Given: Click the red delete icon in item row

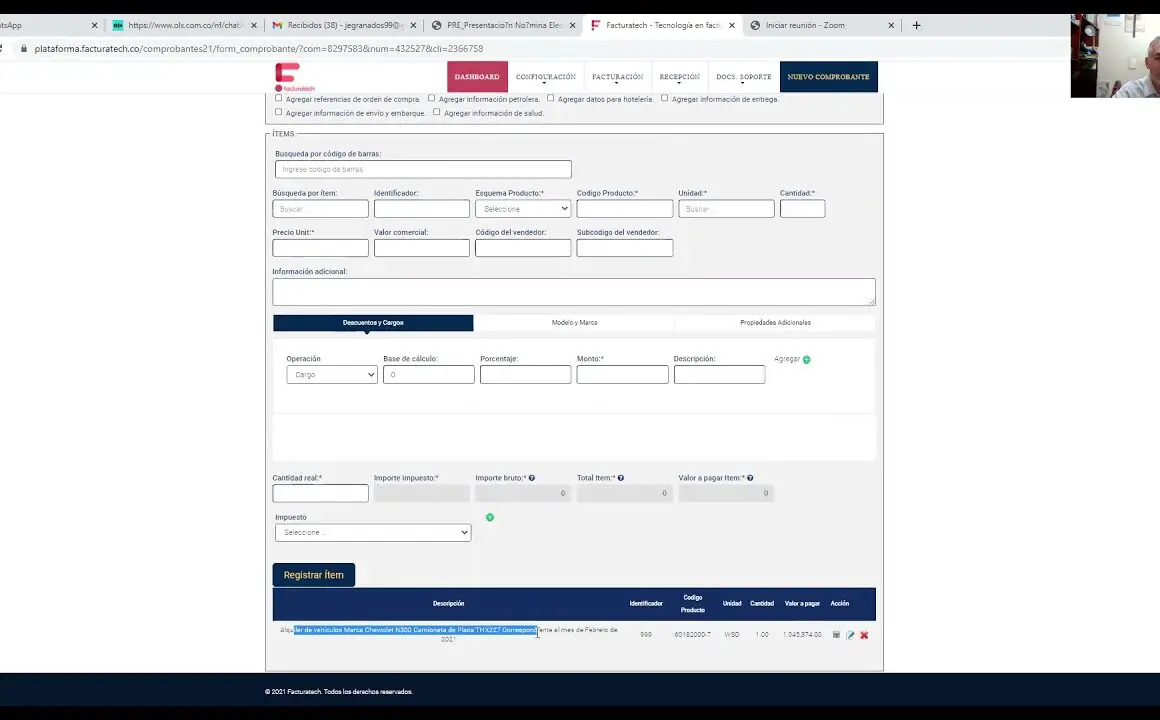Looking at the screenshot, I should pyautogui.click(x=864, y=635).
